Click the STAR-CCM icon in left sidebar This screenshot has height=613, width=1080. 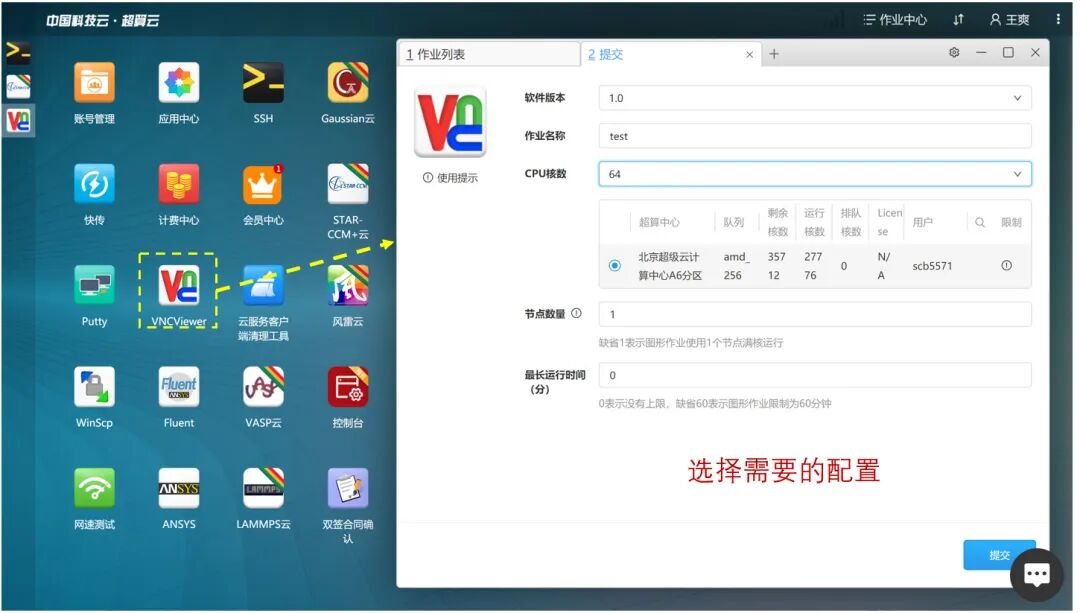click(18, 86)
